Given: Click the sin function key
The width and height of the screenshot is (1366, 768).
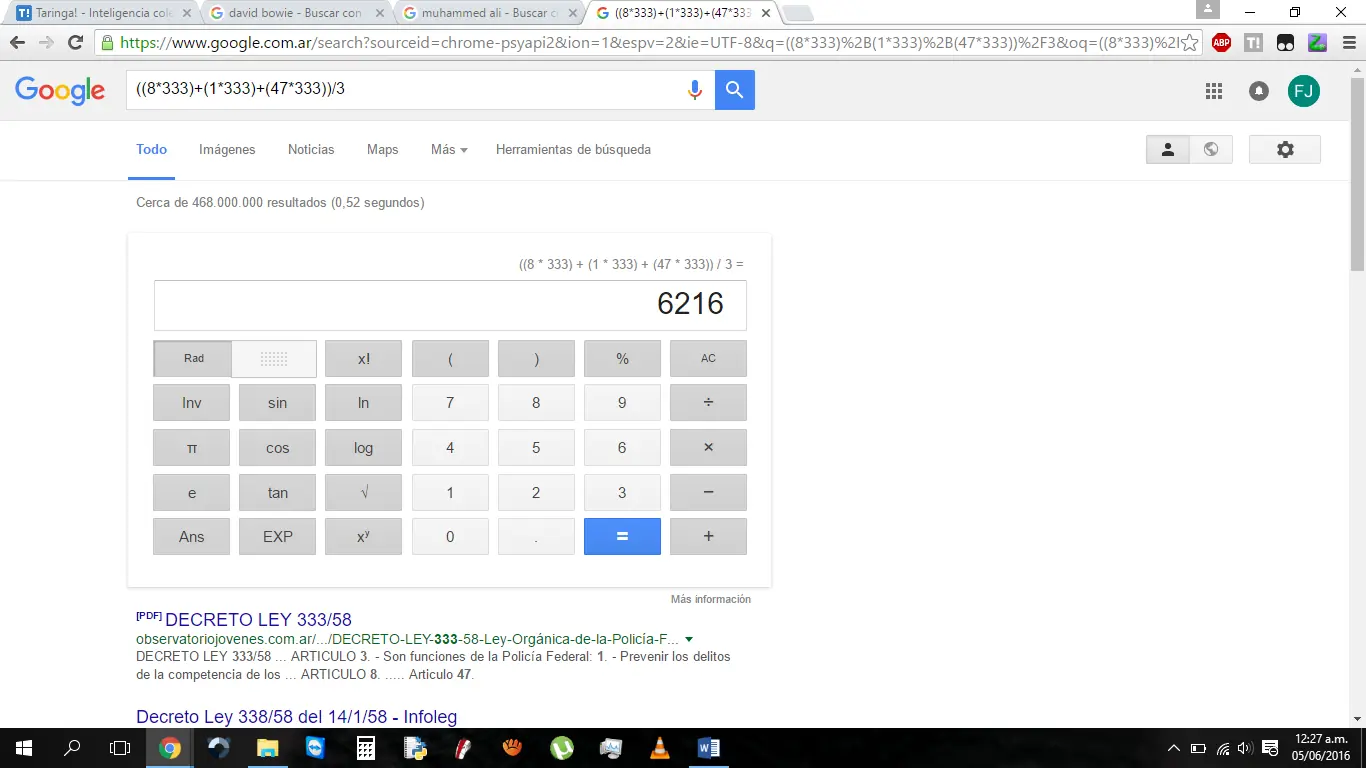Looking at the screenshot, I should (x=277, y=403).
